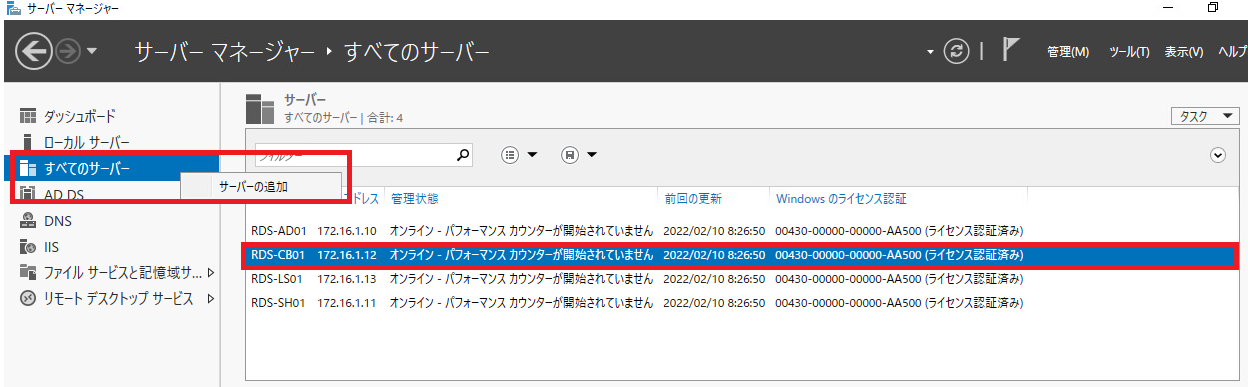Click the ファイル サービス sidebar icon
Image resolution: width=1248 pixels, height=387 pixels.
(28, 272)
